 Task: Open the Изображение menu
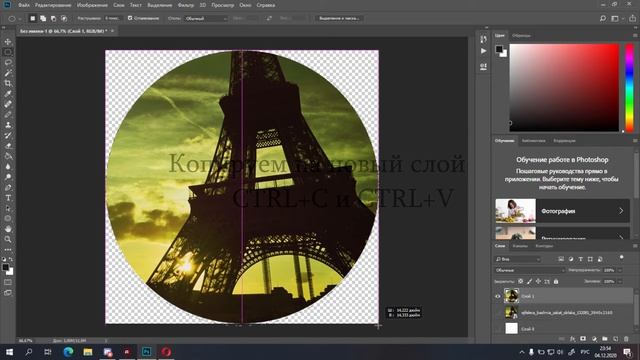[92, 5]
